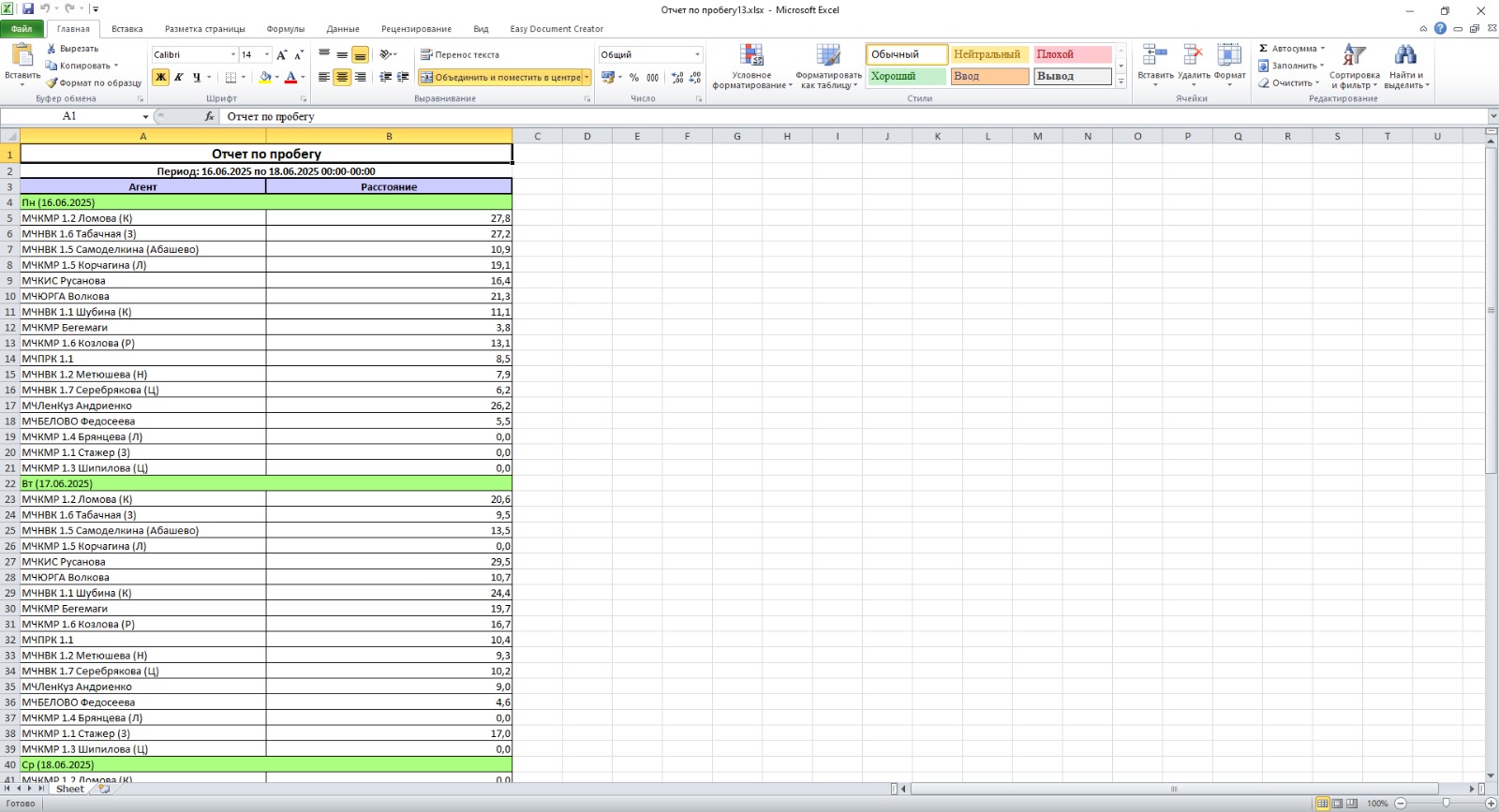The width and height of the screenshot is (1499, 812).
Task: Click the font color red A icon
Action: click(290, 78)
